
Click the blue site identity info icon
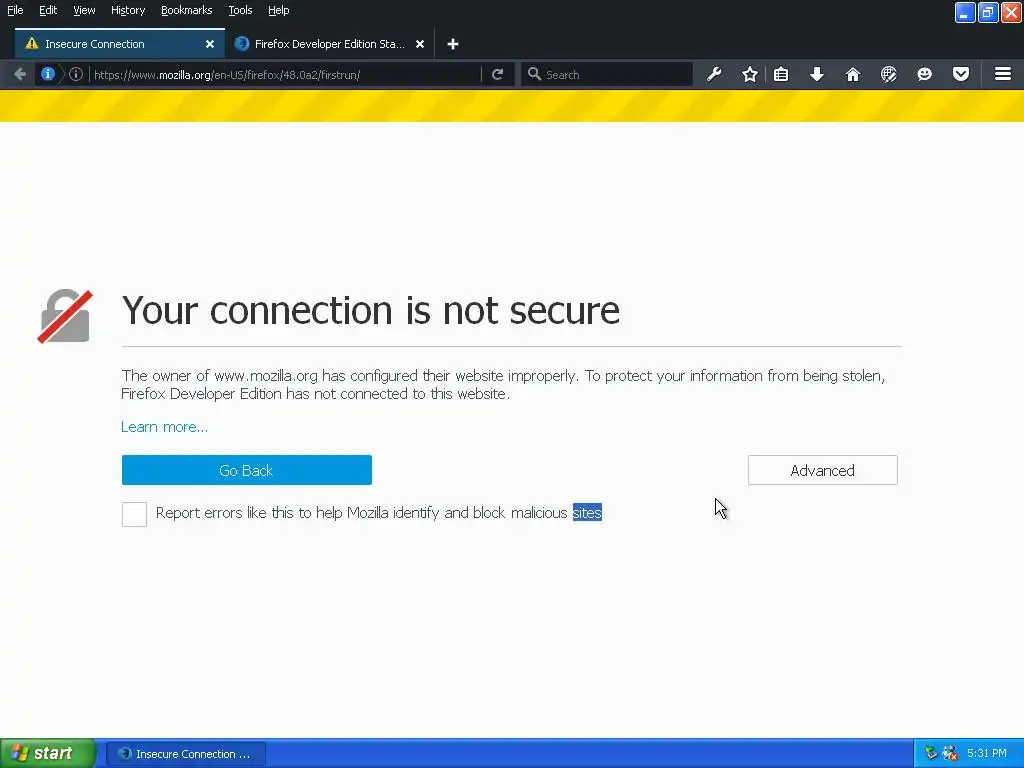coord(48,74)
